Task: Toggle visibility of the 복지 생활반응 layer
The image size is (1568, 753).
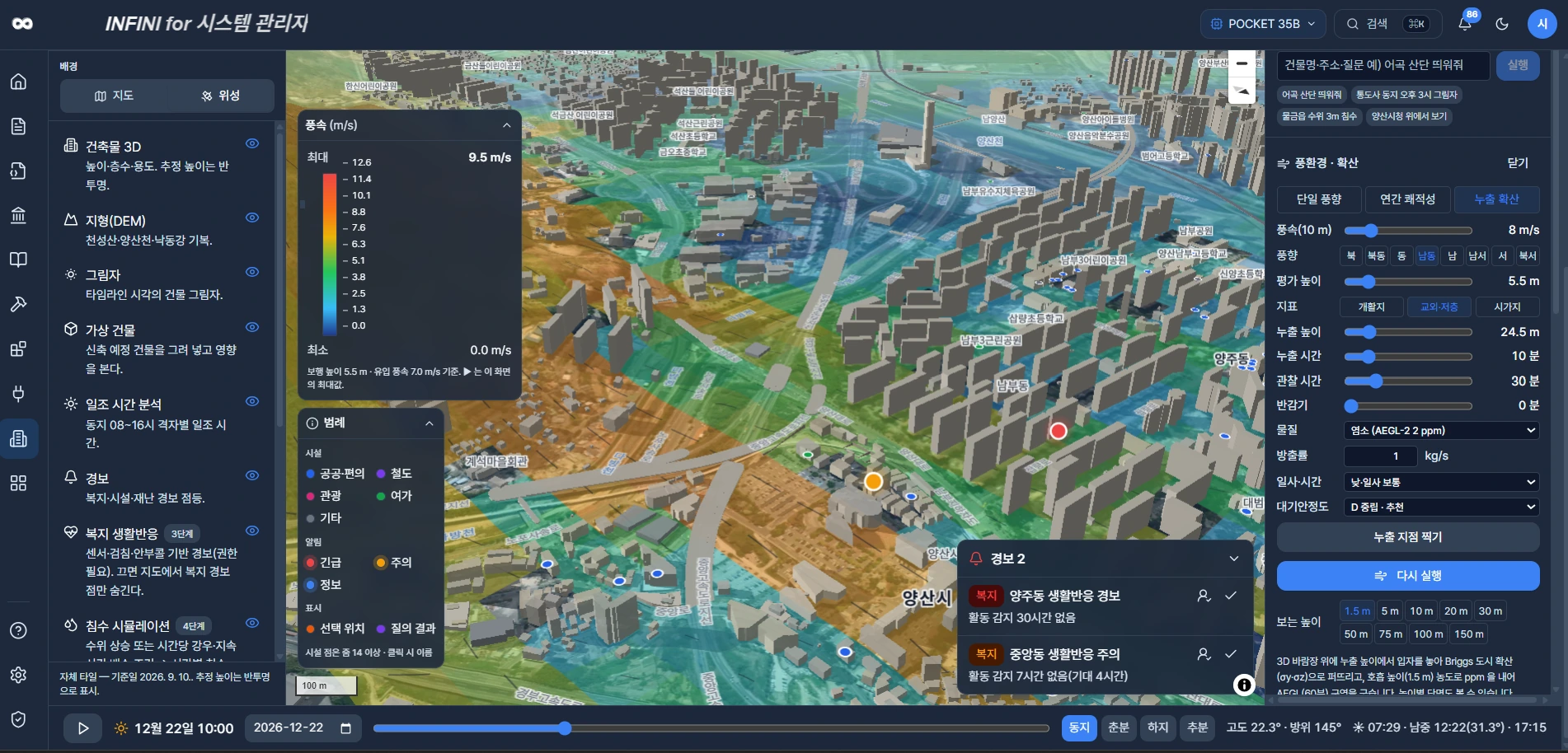Action: [x=252, y=531]
